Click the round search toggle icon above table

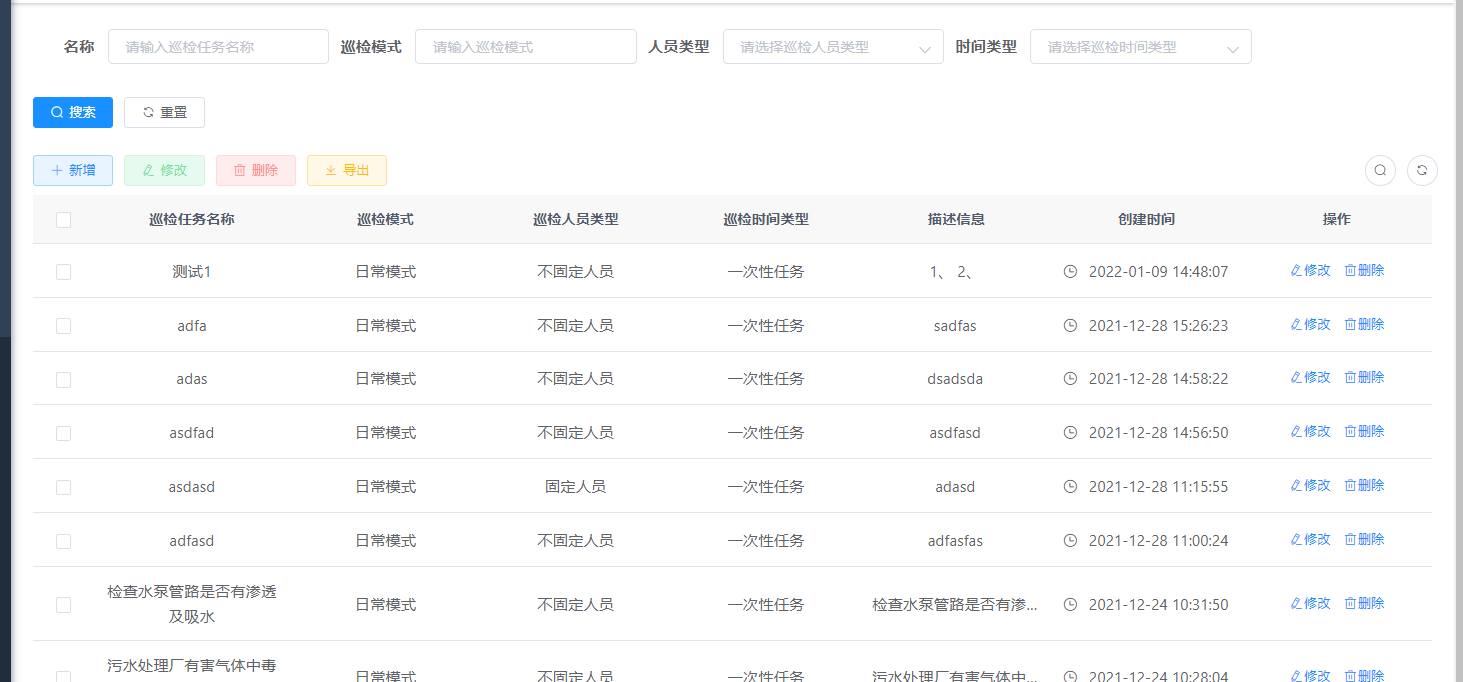pyautogui.click(x=1380, y=170)
